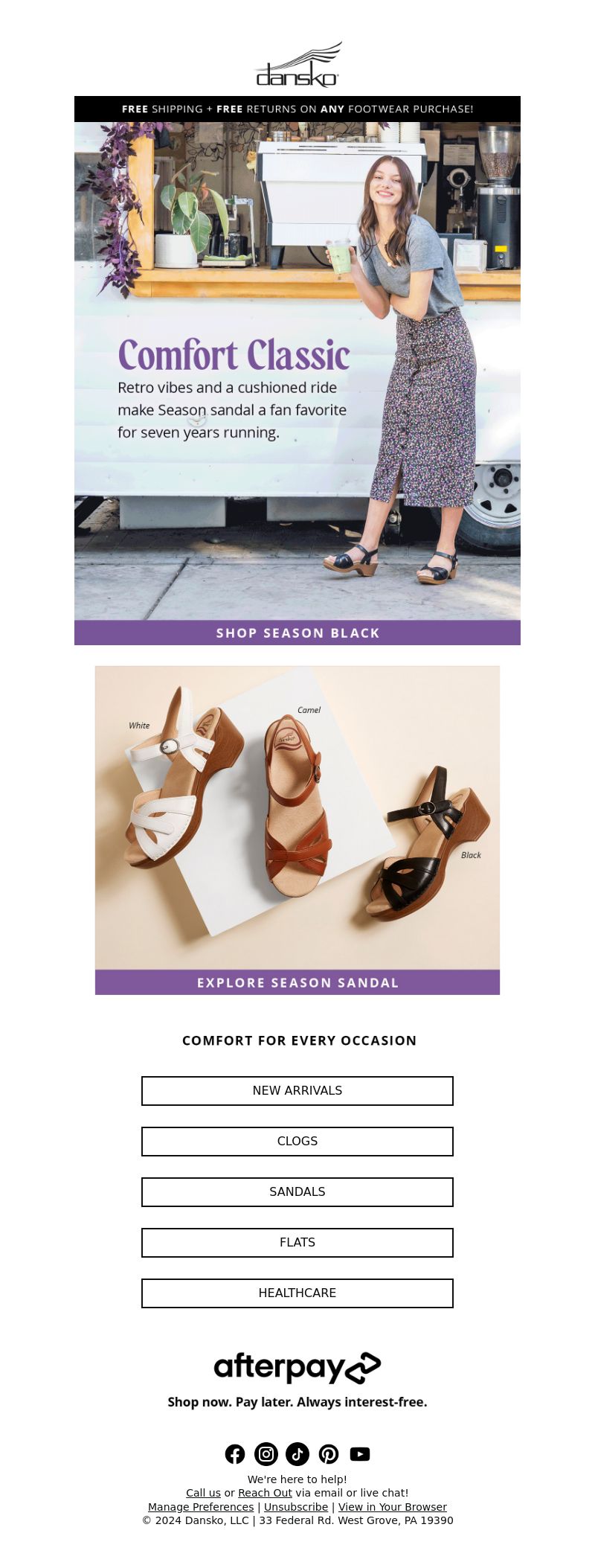
Task: Open the Sandals category
Action: (297, 1192)
